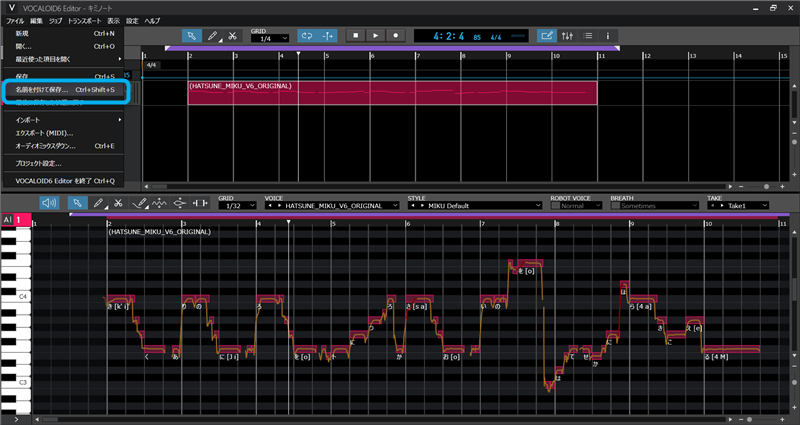800x425 pixels.
Task: Select the arrow tool in note editor
Action: (78, 203)
